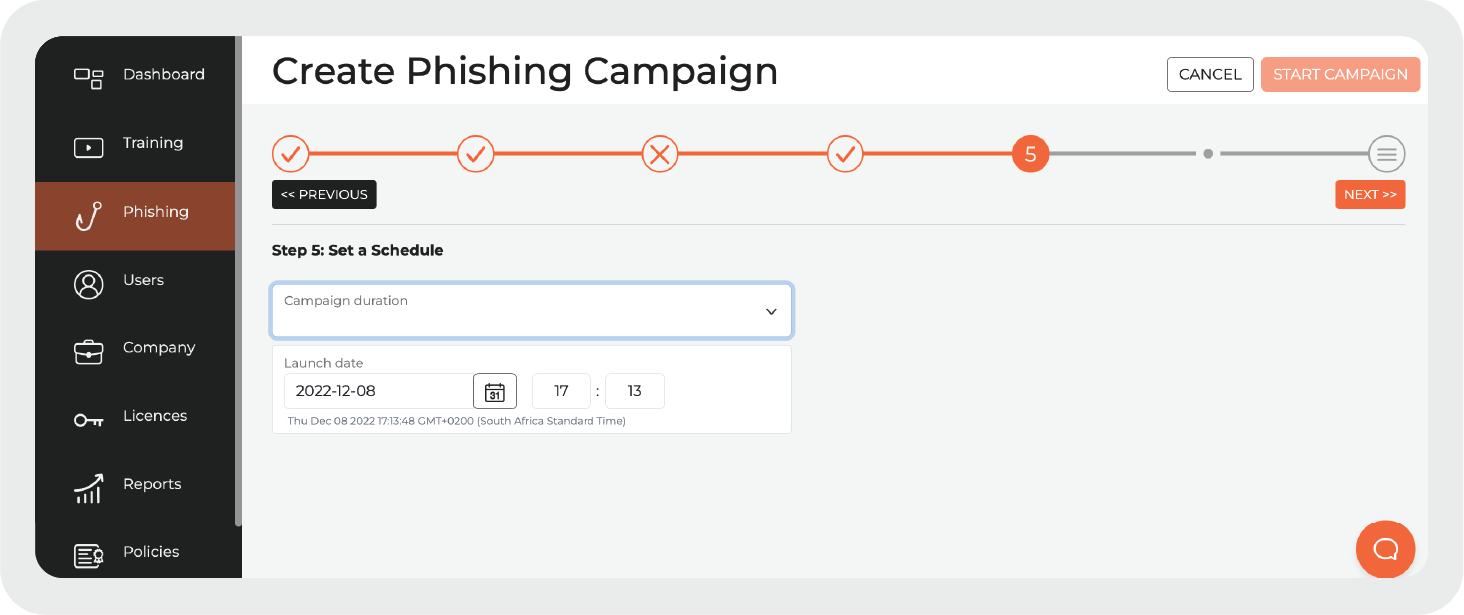
Task: Go back using PREVIOUS button
Action: click(324, 194)
